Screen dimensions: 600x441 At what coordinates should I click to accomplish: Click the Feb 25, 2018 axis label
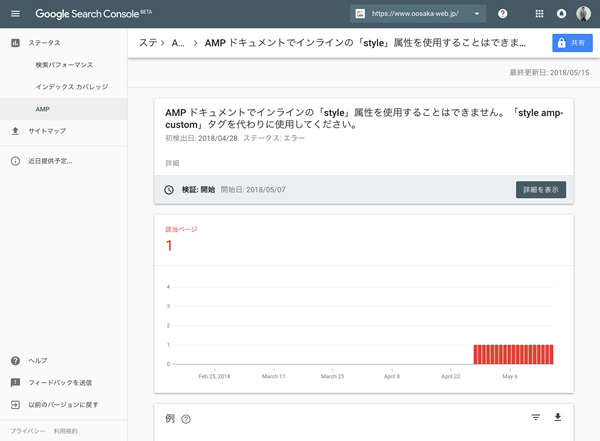214,376
